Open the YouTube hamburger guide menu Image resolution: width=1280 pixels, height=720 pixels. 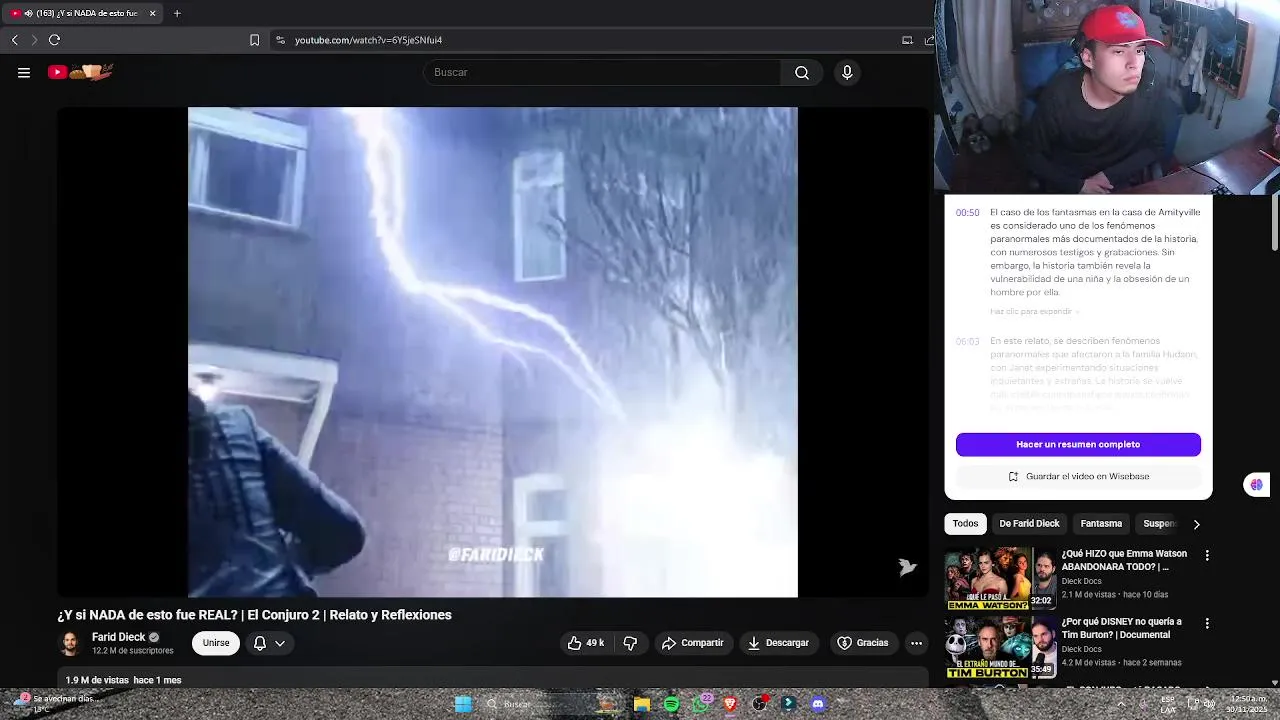click(x=24, y=72)
